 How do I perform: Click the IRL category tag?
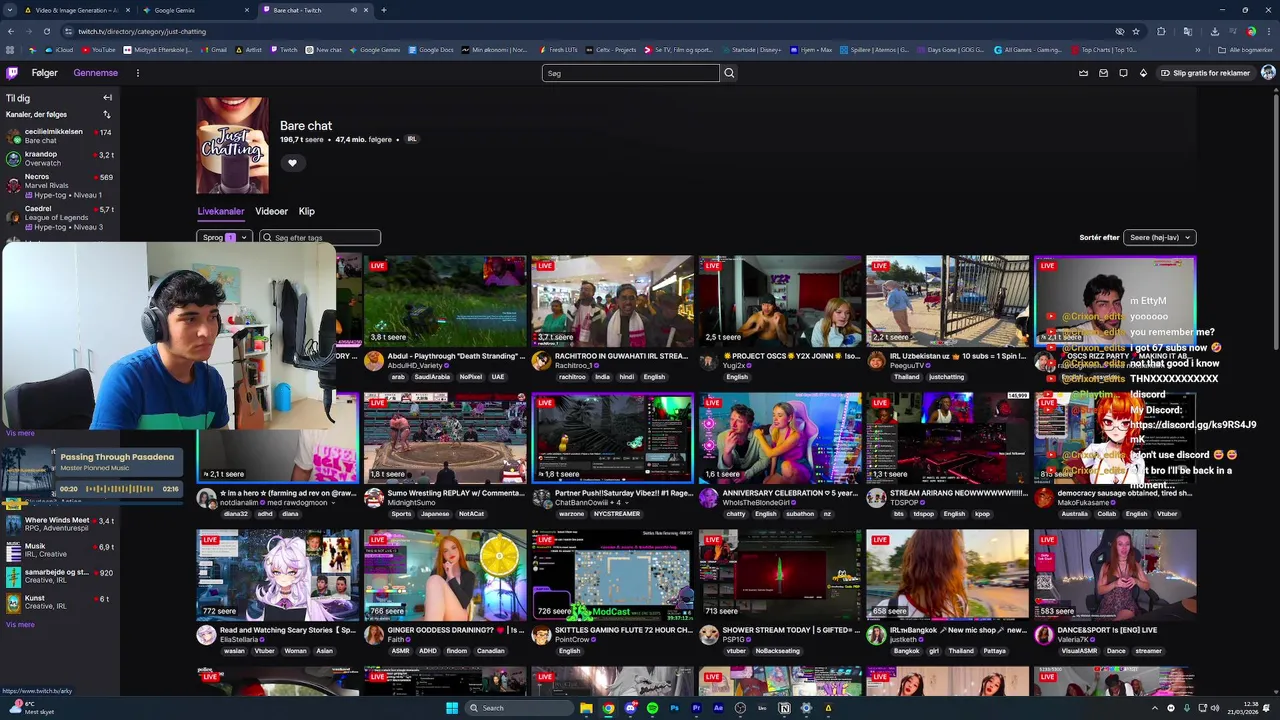pos(412,139)
